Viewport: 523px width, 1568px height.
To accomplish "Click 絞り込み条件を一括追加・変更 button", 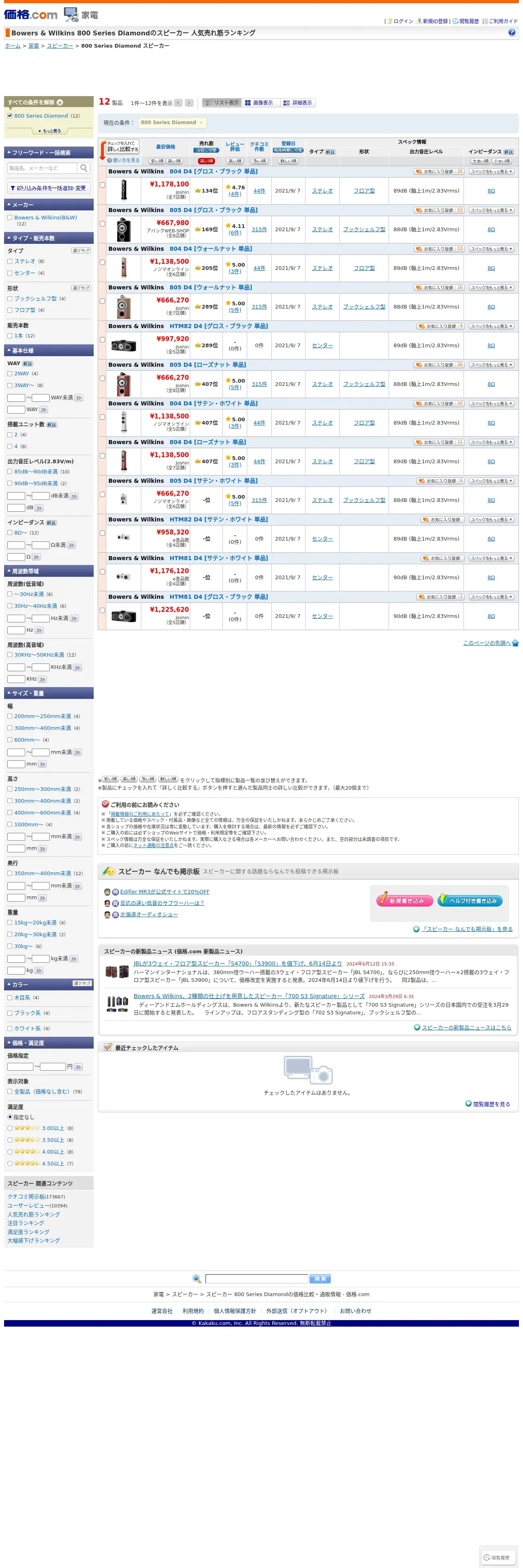I will (49, 189).
